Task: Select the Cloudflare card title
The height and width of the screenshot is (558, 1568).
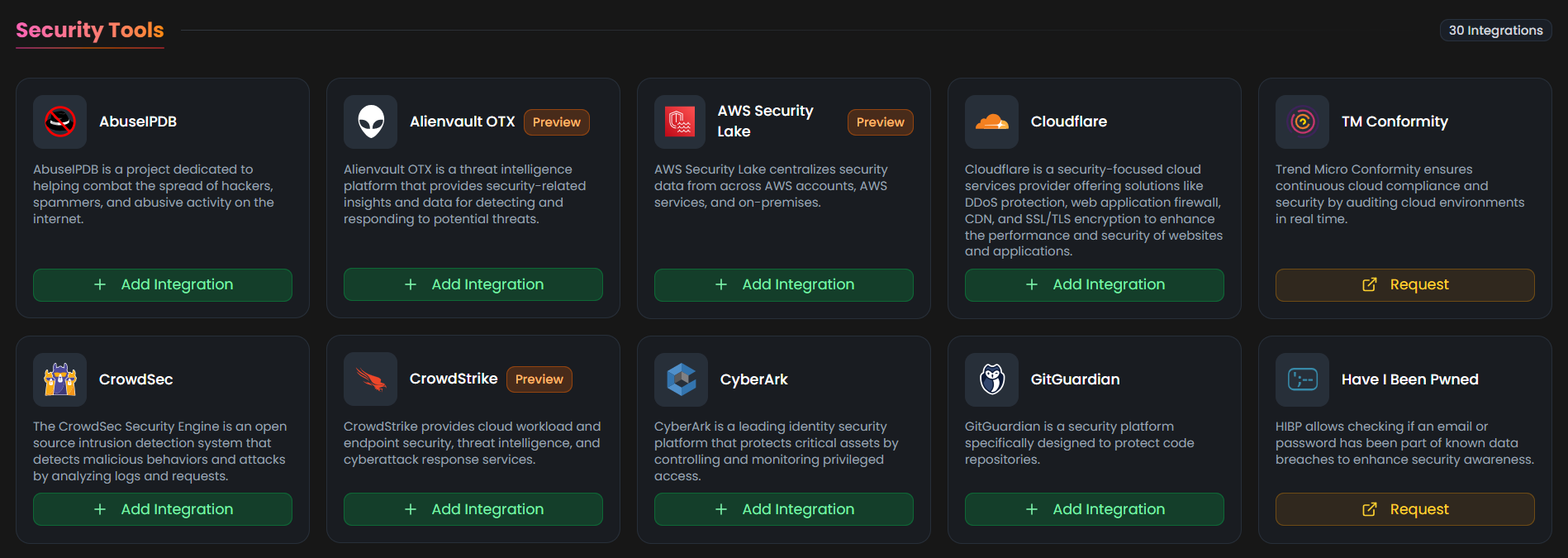Action: (1069, 122)
